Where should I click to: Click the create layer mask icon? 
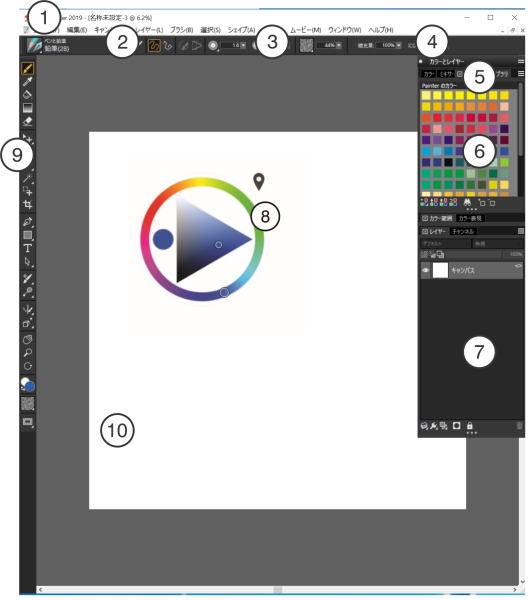457,426
